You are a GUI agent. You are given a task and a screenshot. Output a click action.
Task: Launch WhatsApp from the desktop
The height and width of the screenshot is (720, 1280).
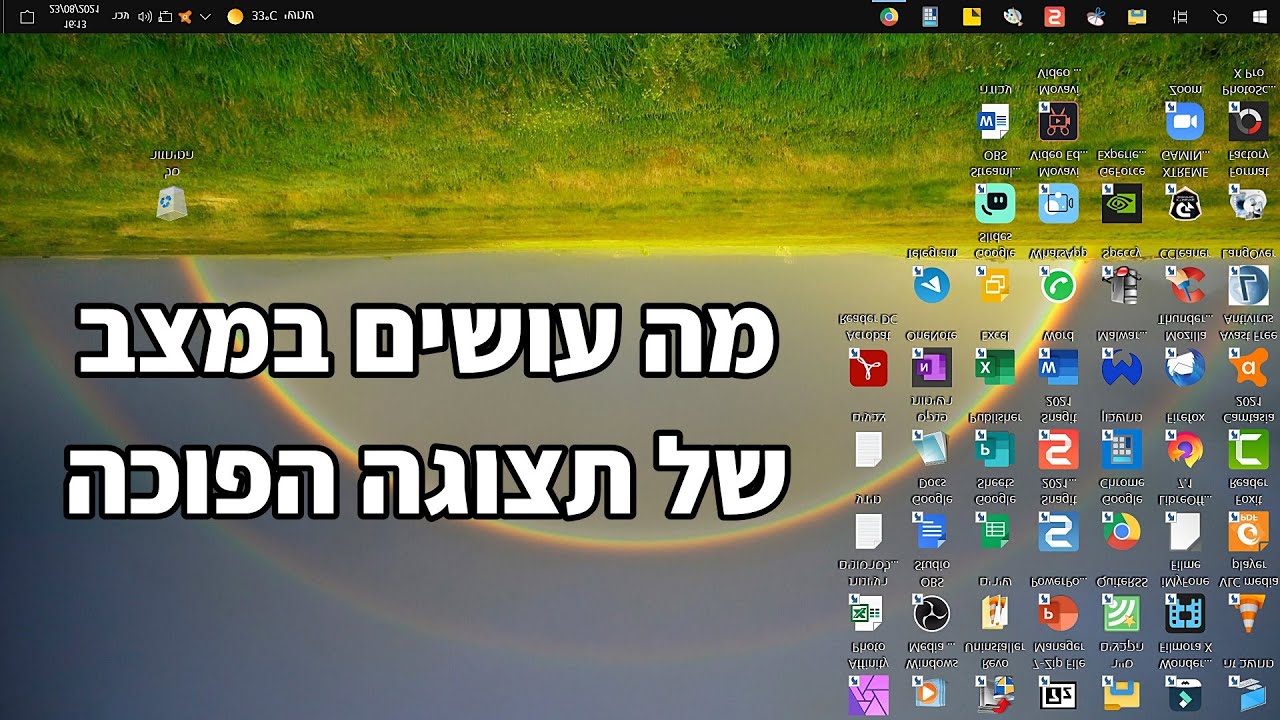pos(1058,286)
